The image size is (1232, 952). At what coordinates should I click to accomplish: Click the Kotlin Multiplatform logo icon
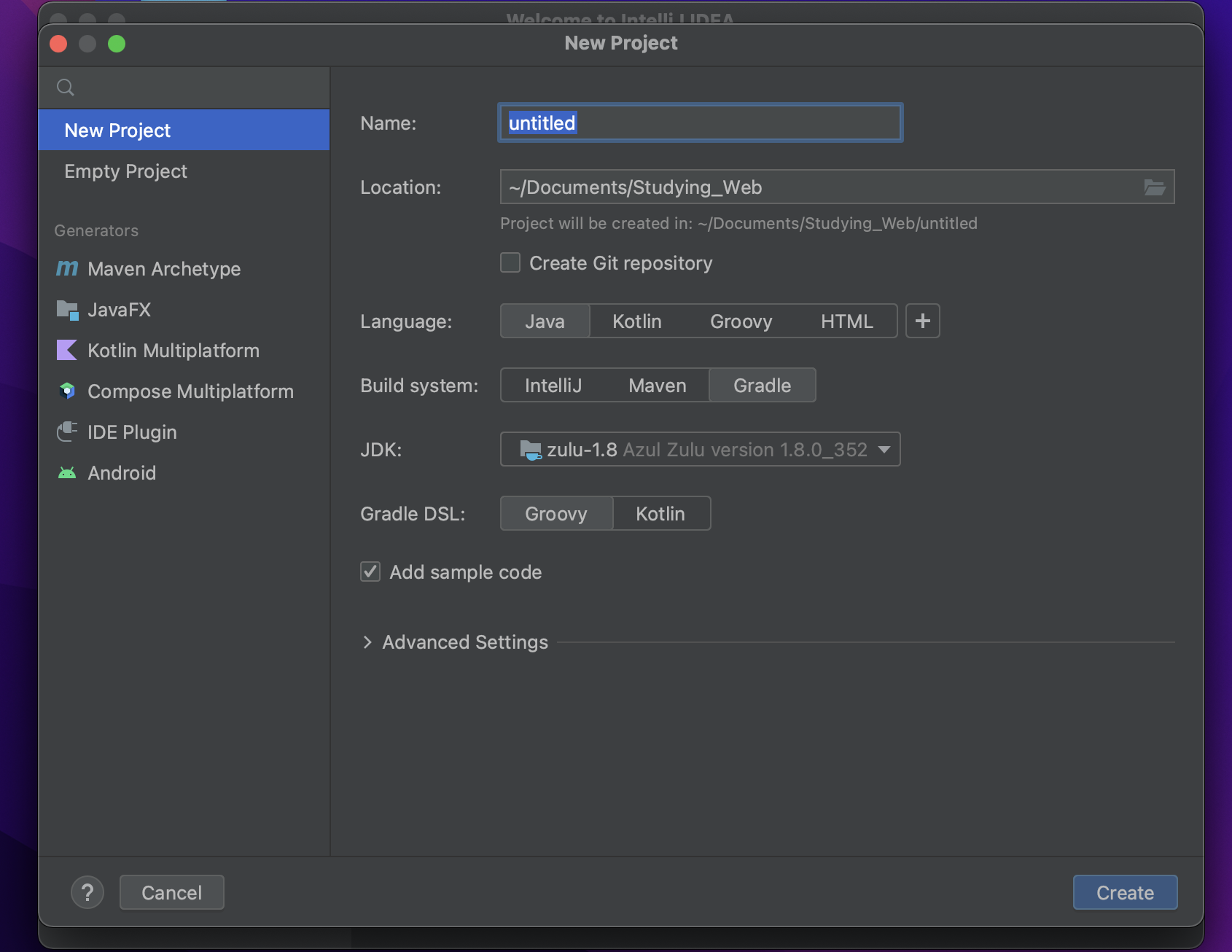(x=67, y=351)
